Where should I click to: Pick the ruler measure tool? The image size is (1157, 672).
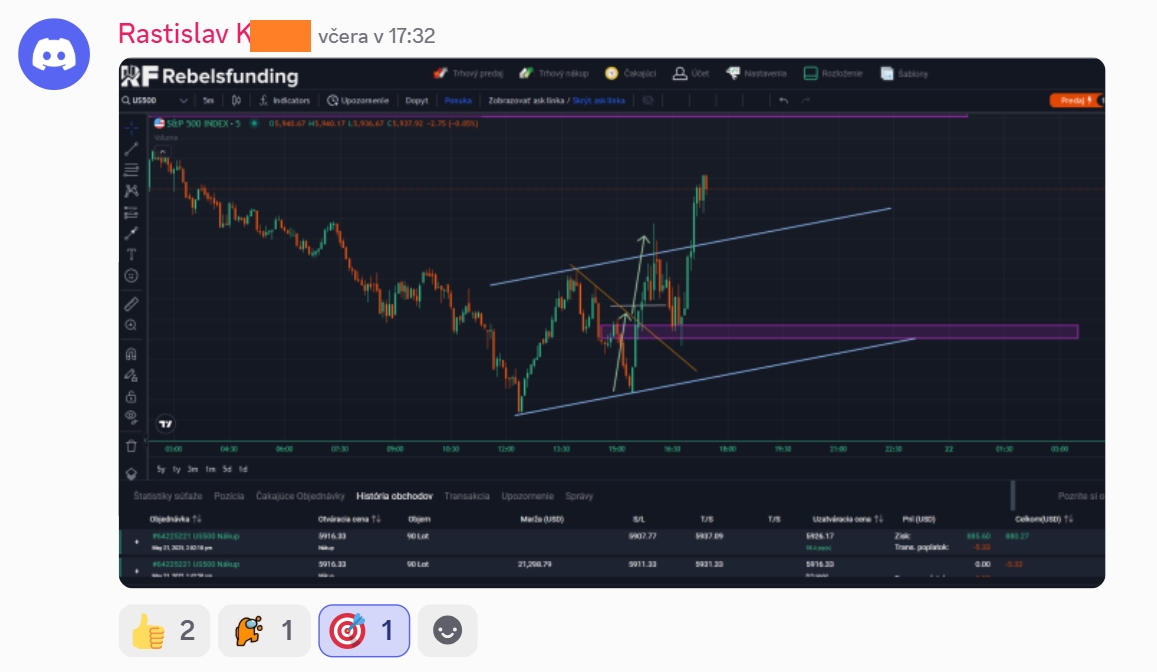131,303
